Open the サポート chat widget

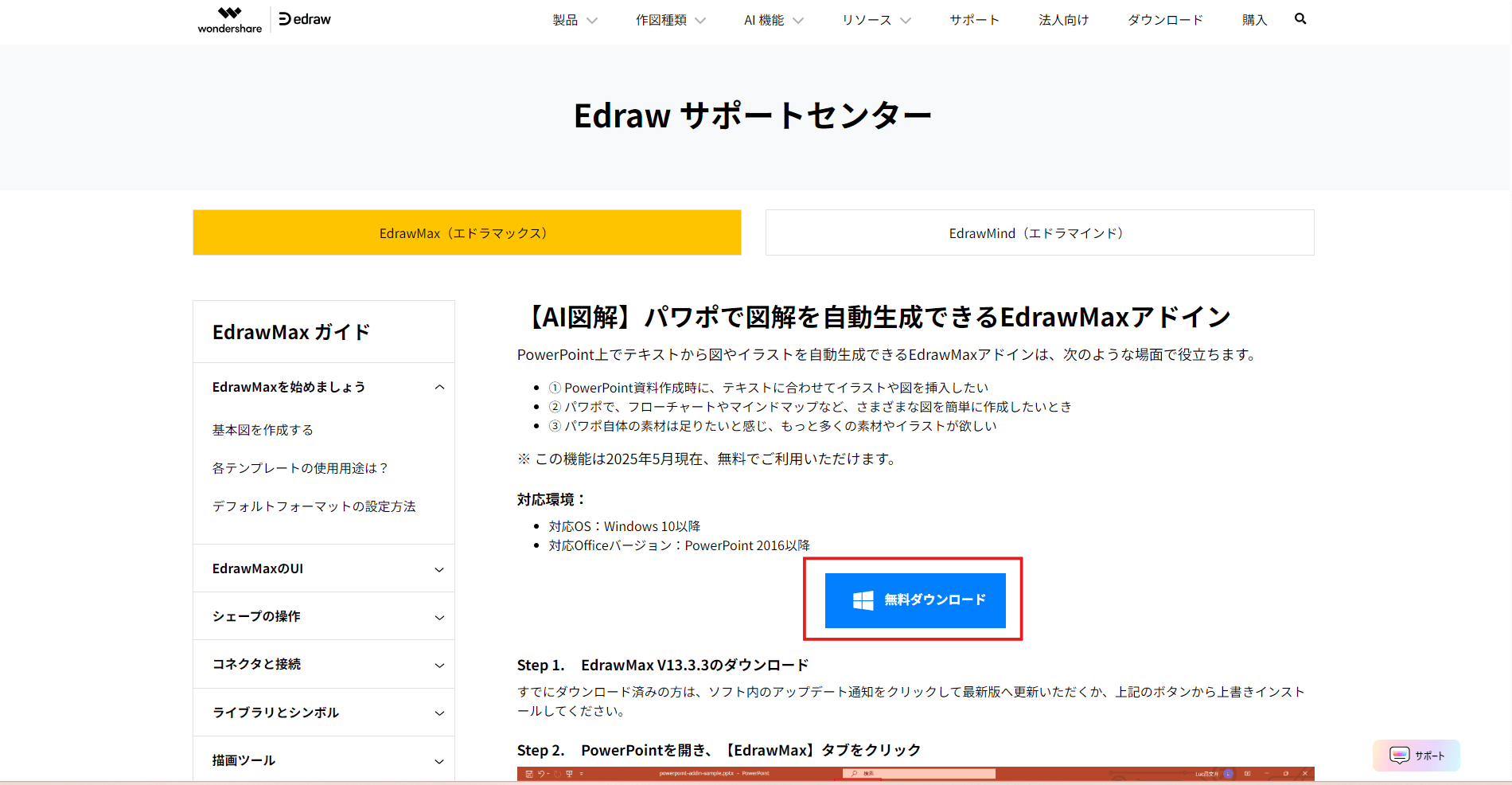tap(1417, 756)
